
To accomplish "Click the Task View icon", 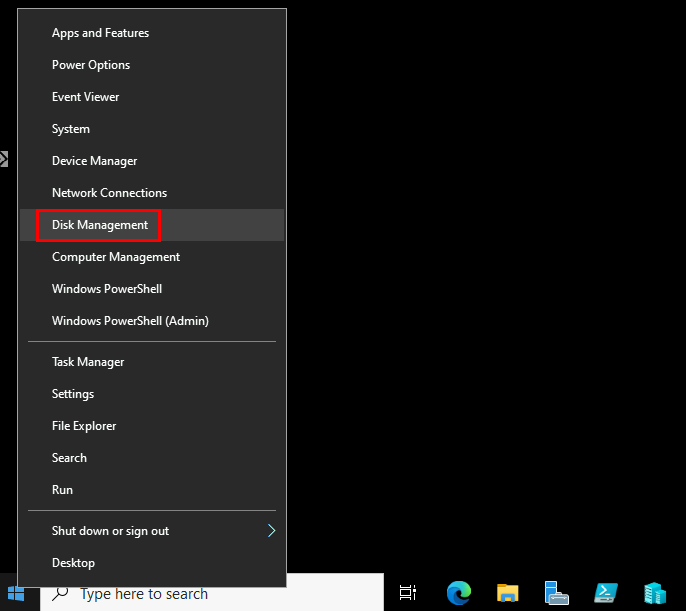I will coord(408,593).
